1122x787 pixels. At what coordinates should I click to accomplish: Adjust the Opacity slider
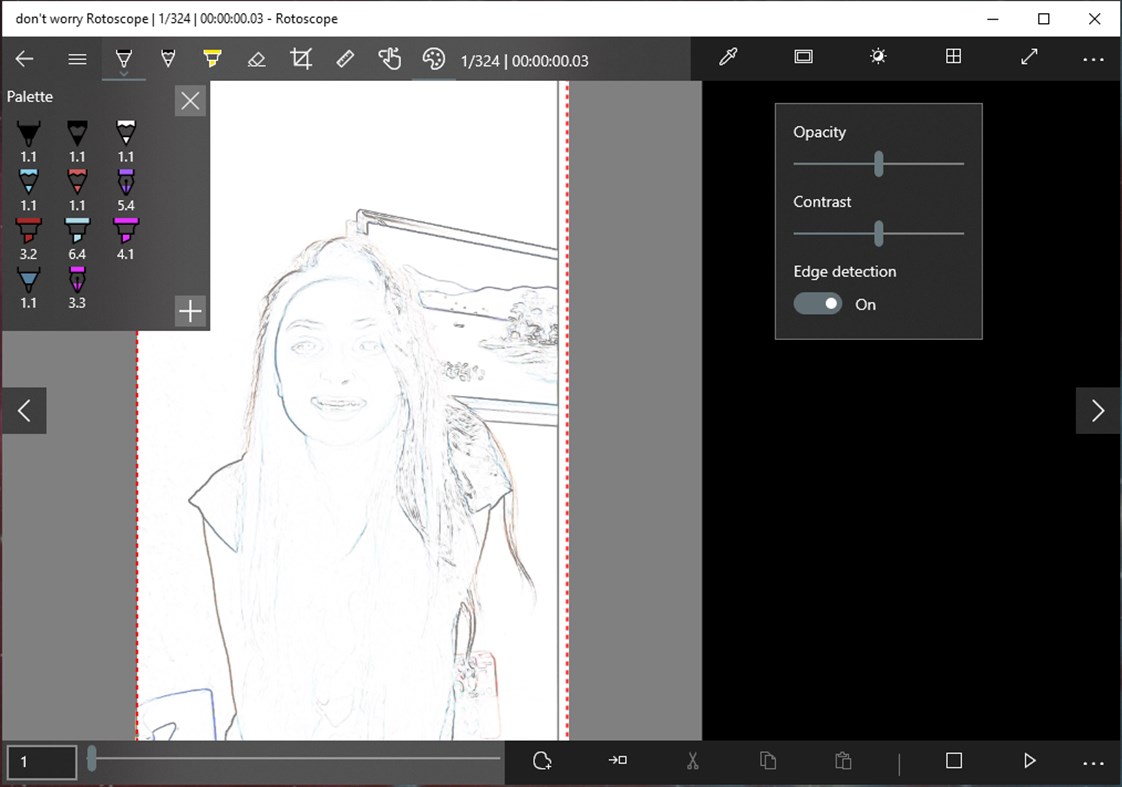(x=878, y=164)
